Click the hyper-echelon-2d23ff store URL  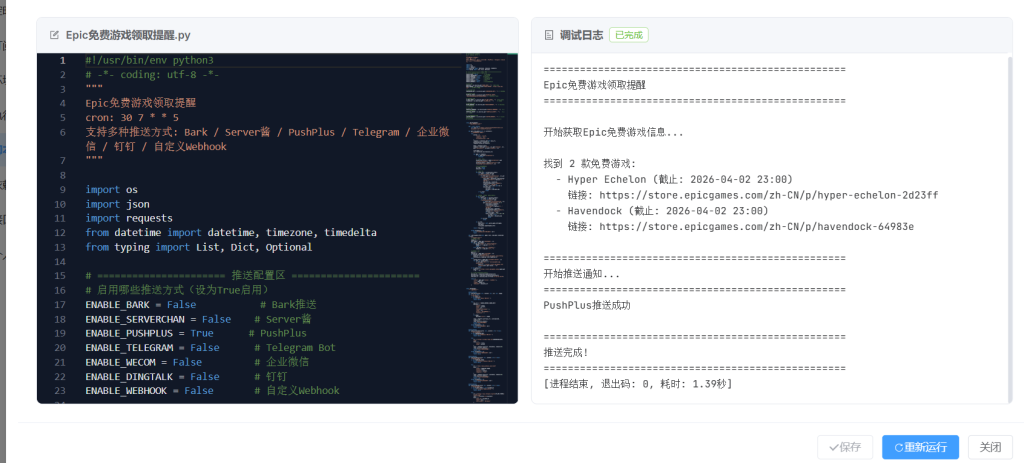click(x=769, y=195)
